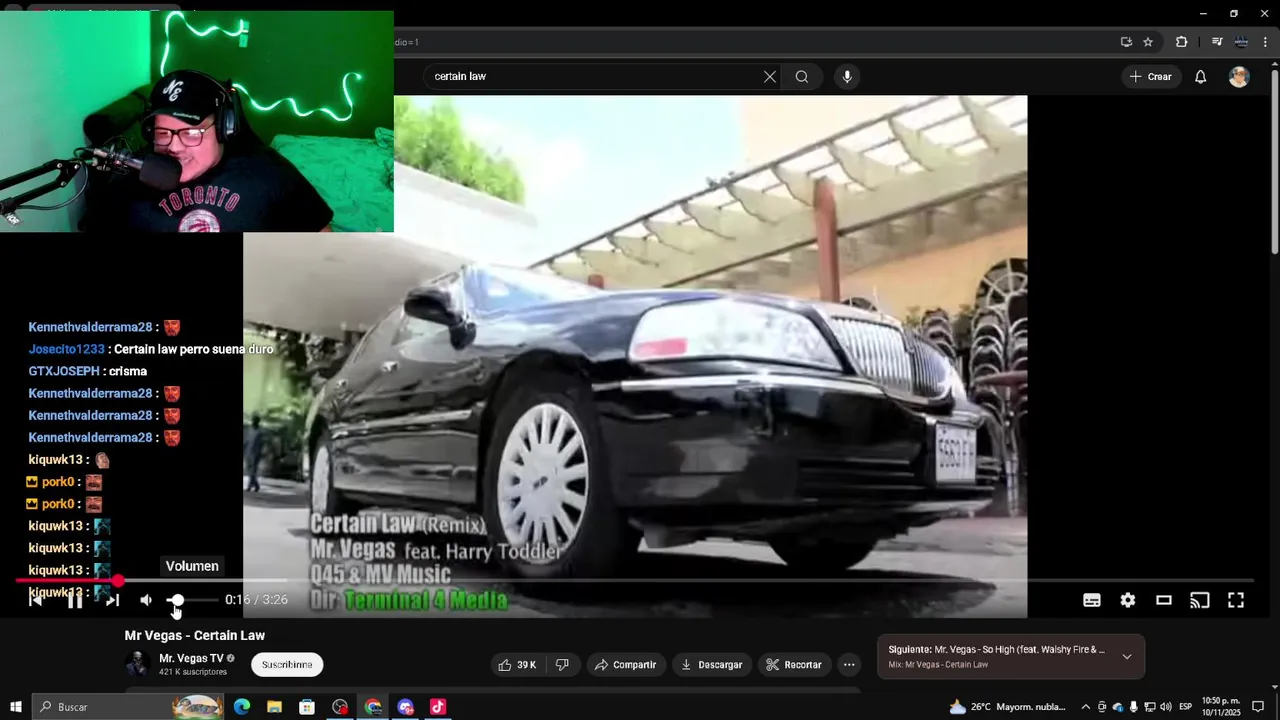
Task: Skip to the next video
Action: 112,600
